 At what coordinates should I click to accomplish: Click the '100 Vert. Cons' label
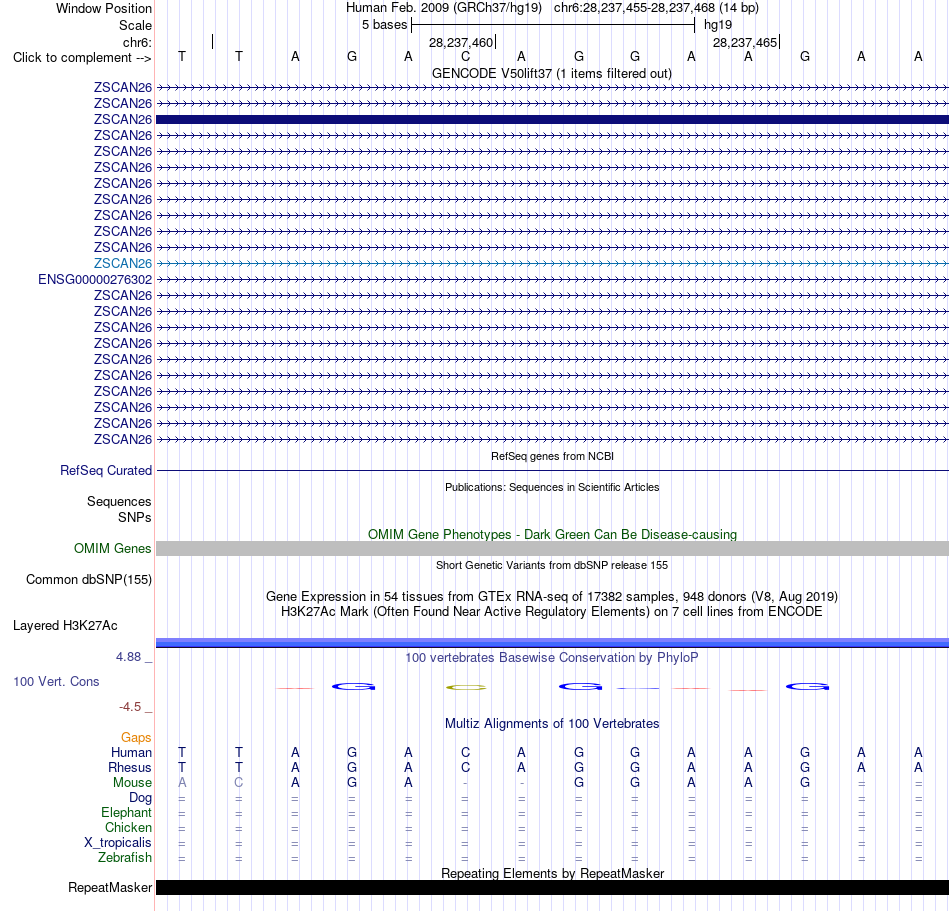point(56,681)
